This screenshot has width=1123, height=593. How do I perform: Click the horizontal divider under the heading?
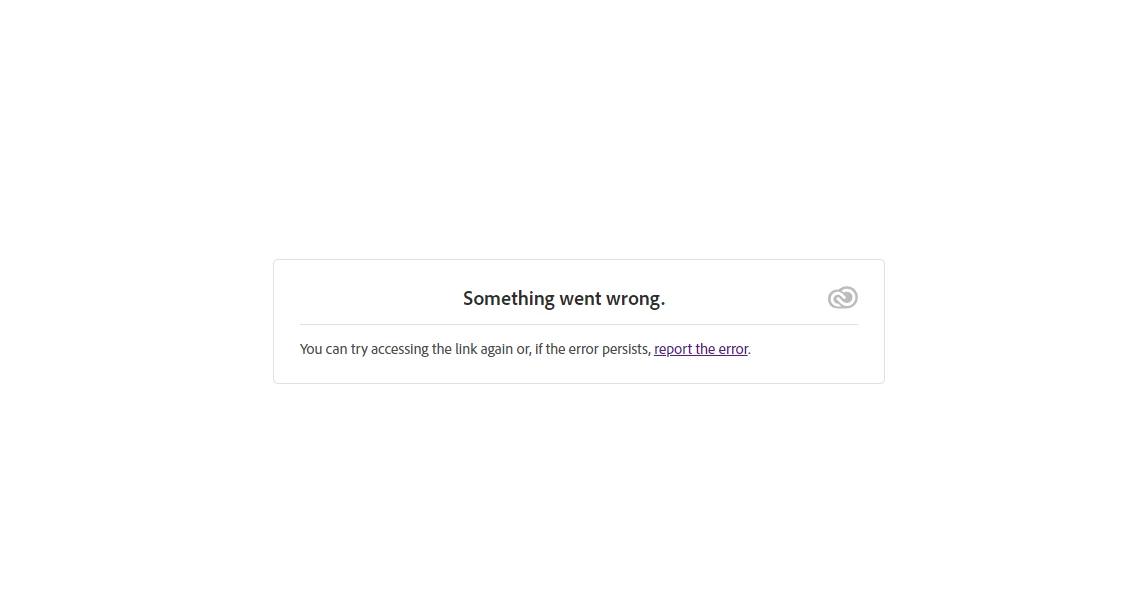[578, 324]
